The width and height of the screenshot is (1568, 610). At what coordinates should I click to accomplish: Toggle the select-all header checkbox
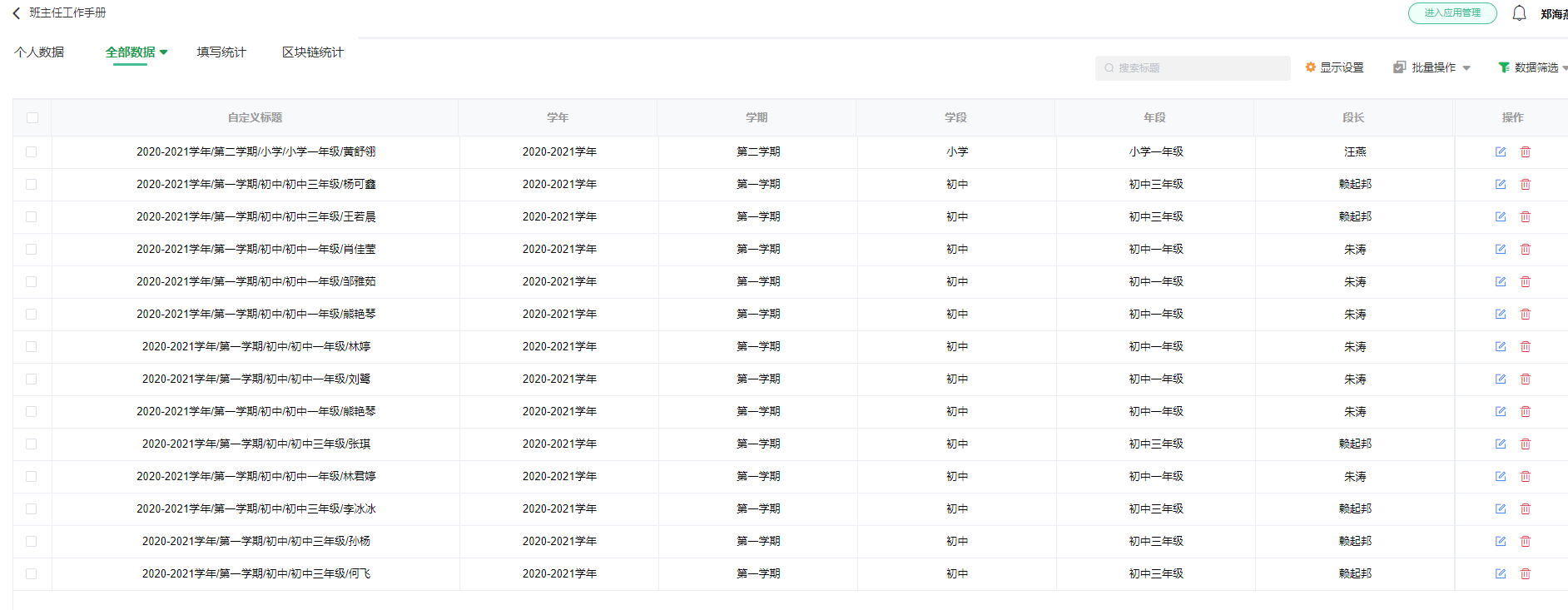tap(32, 117)
